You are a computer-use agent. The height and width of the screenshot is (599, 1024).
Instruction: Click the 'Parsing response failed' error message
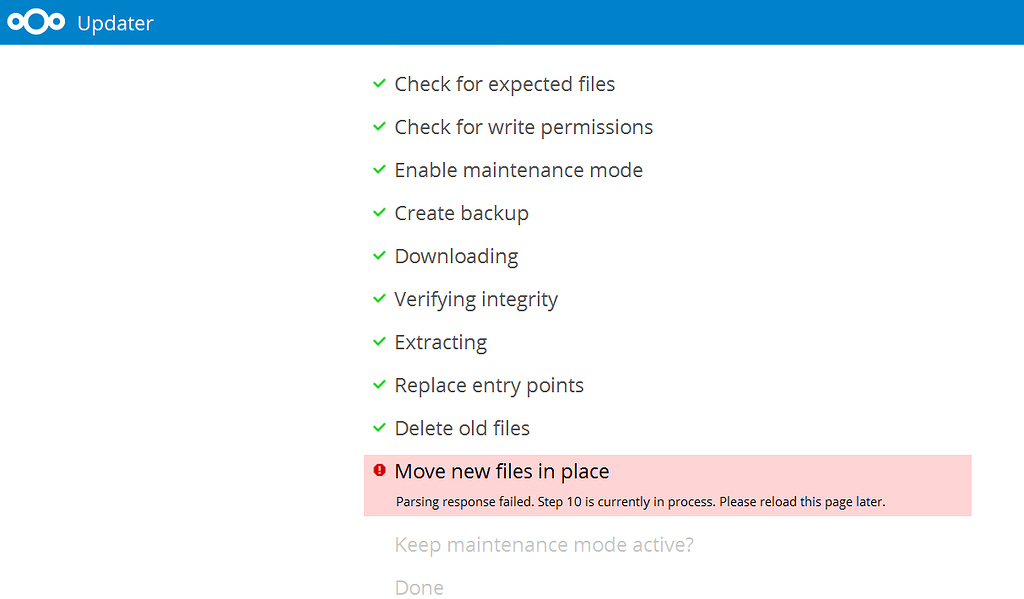[640, 502]
